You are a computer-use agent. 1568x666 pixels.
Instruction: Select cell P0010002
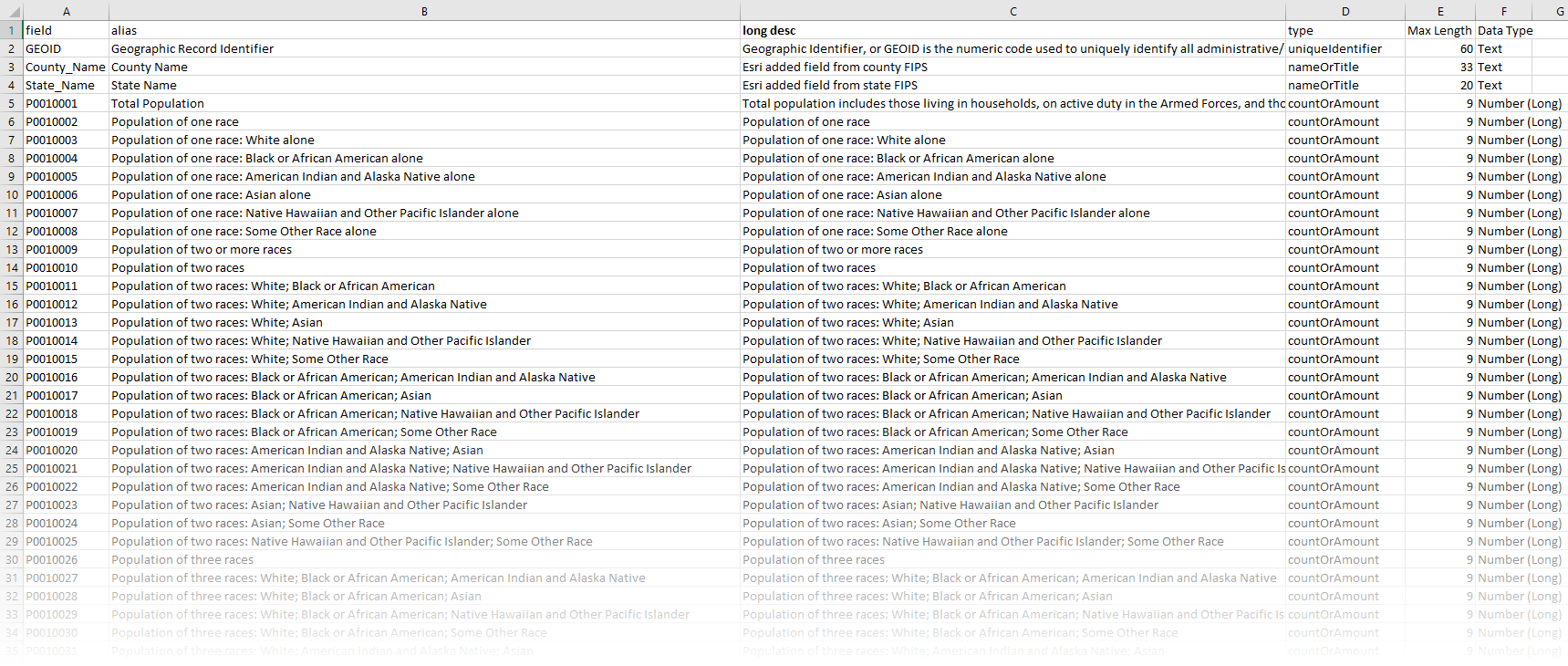pyautogui.click(x=66, y=121)
